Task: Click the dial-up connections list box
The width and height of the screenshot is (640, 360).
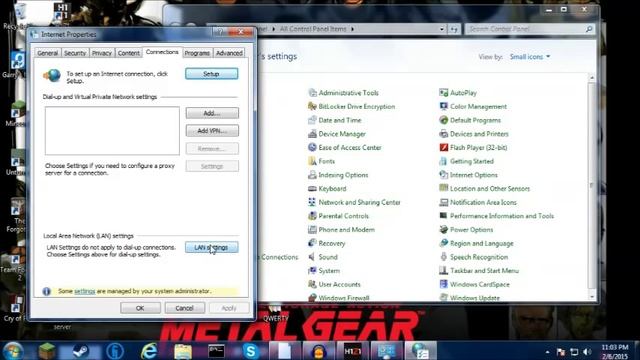Action: 112,131
